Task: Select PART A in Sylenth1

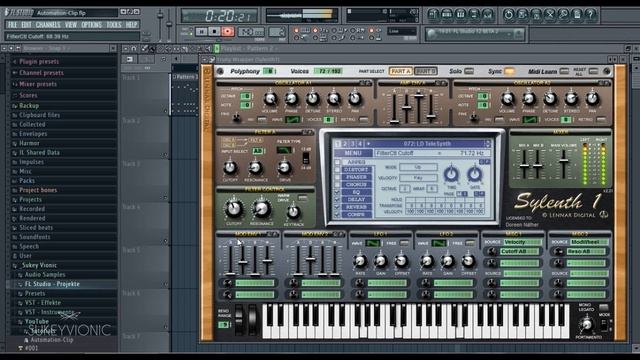Action: pos(400,71)
